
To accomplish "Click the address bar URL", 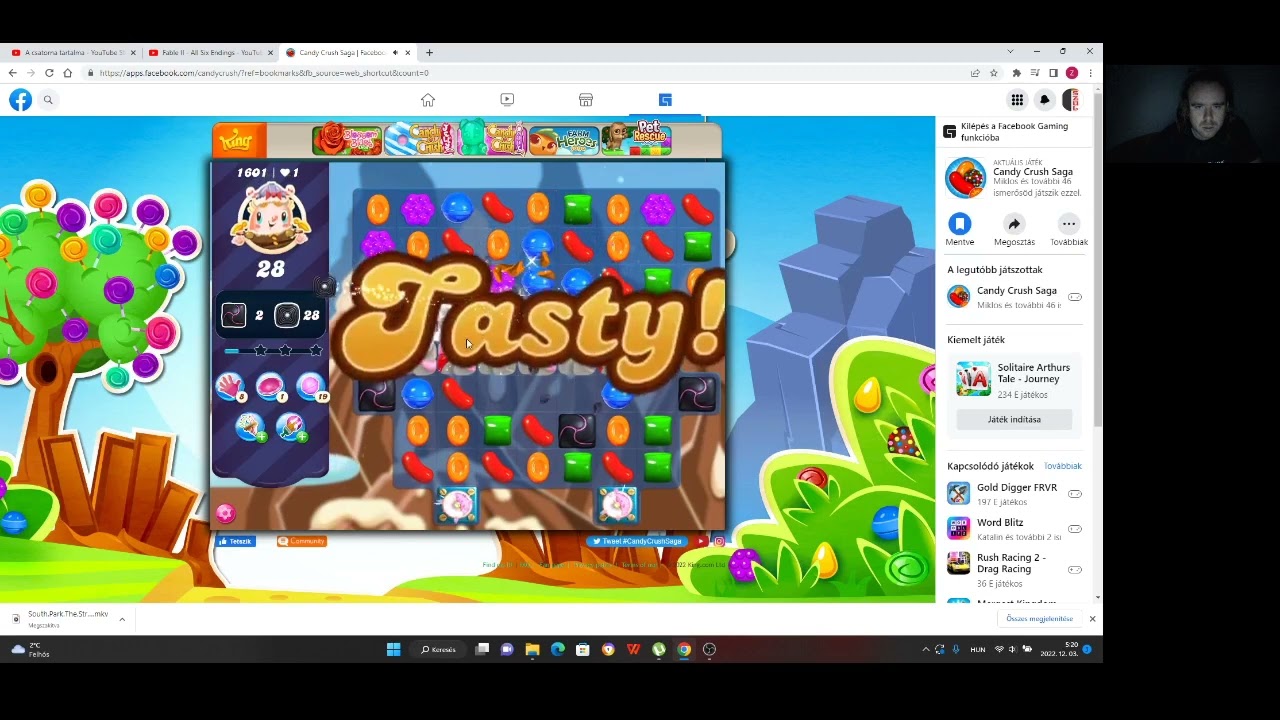I will pyautogui.click(x=264, y=73).
